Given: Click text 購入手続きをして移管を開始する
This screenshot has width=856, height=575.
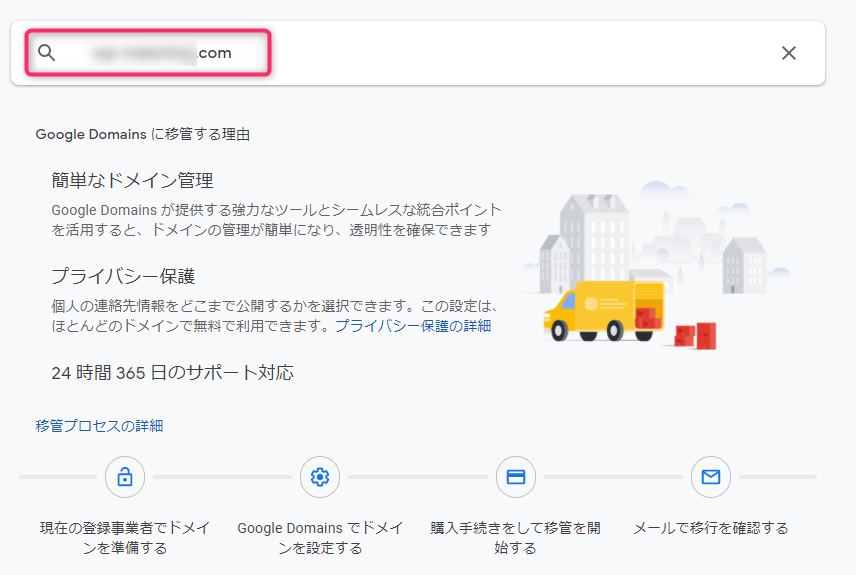Looking at the screenshot, I should pyautogui.click(x=515, y=538).
